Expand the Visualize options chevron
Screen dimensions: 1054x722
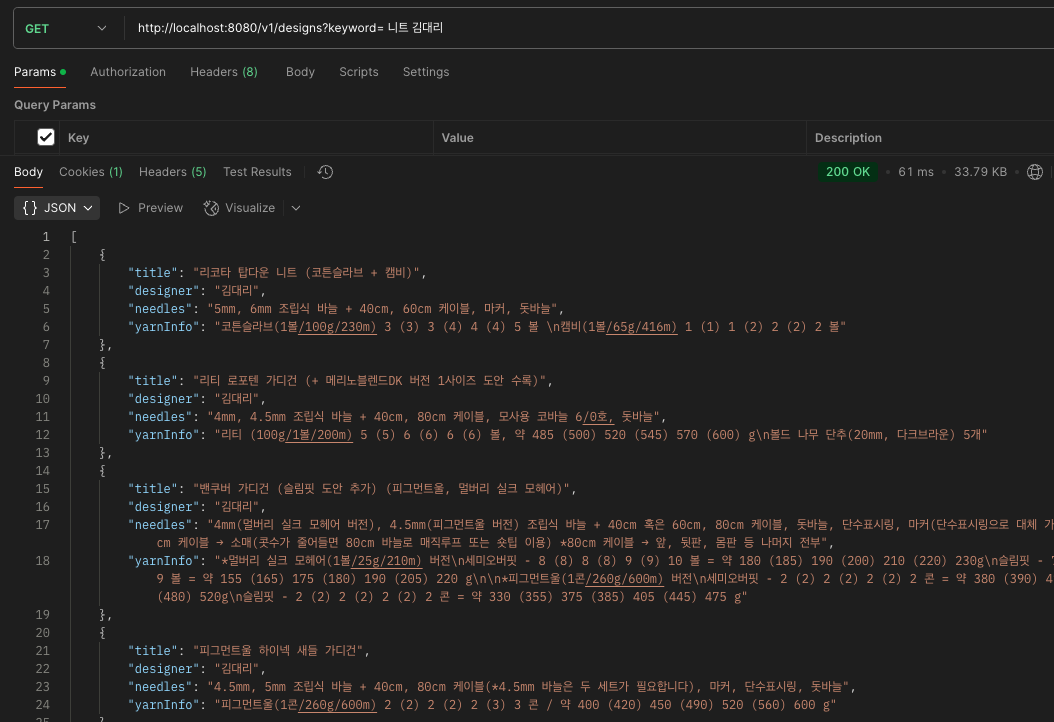point(296,208)
